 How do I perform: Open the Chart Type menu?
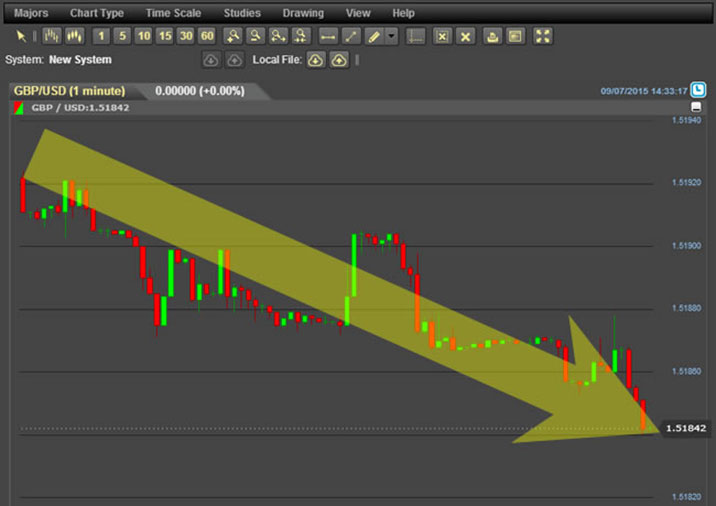click(x=97, y=13)
